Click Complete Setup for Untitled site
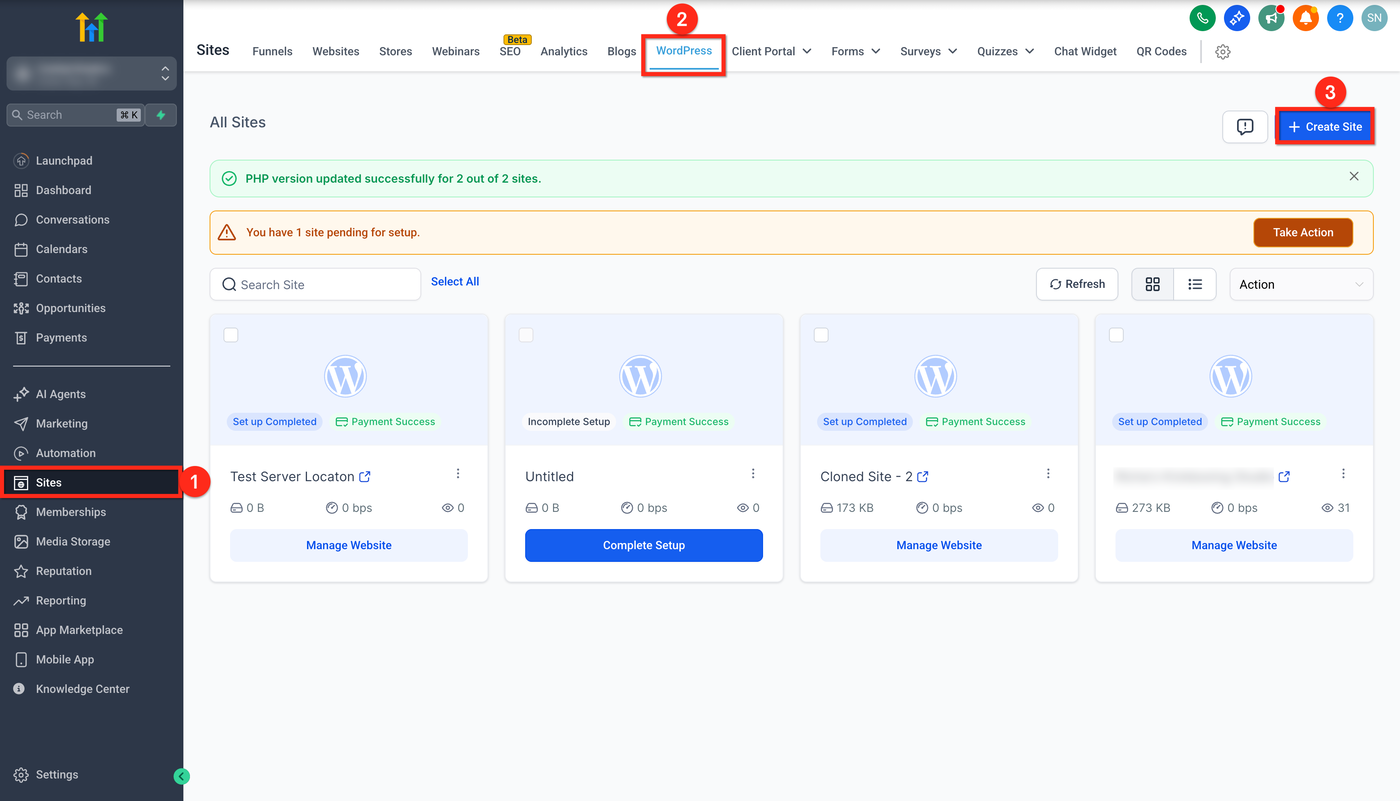This screenshot has height=801, width=1400. (x=644, y=545)
